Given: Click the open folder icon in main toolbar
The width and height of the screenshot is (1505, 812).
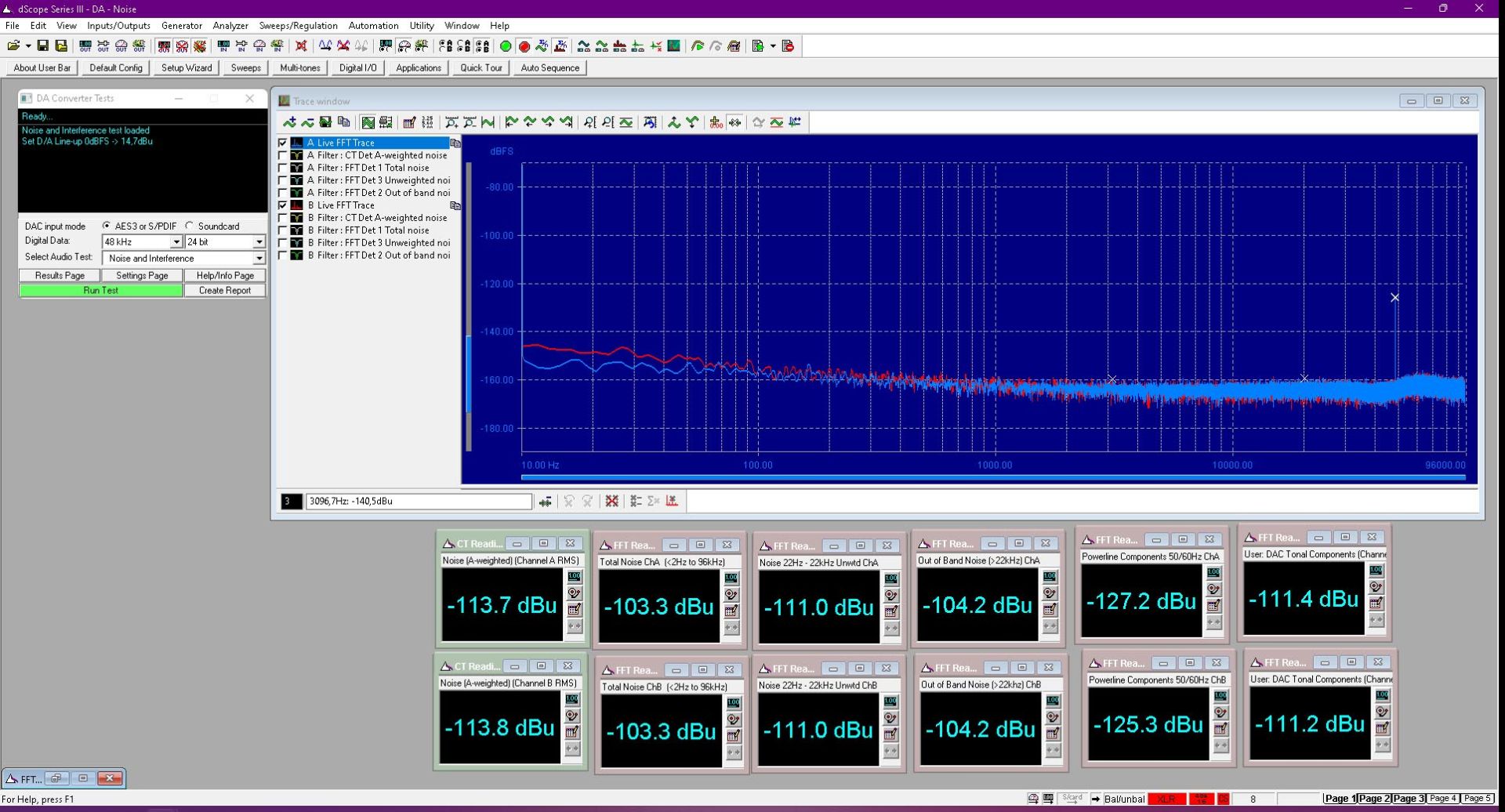Looking at the screenshot, I should 13,46.
